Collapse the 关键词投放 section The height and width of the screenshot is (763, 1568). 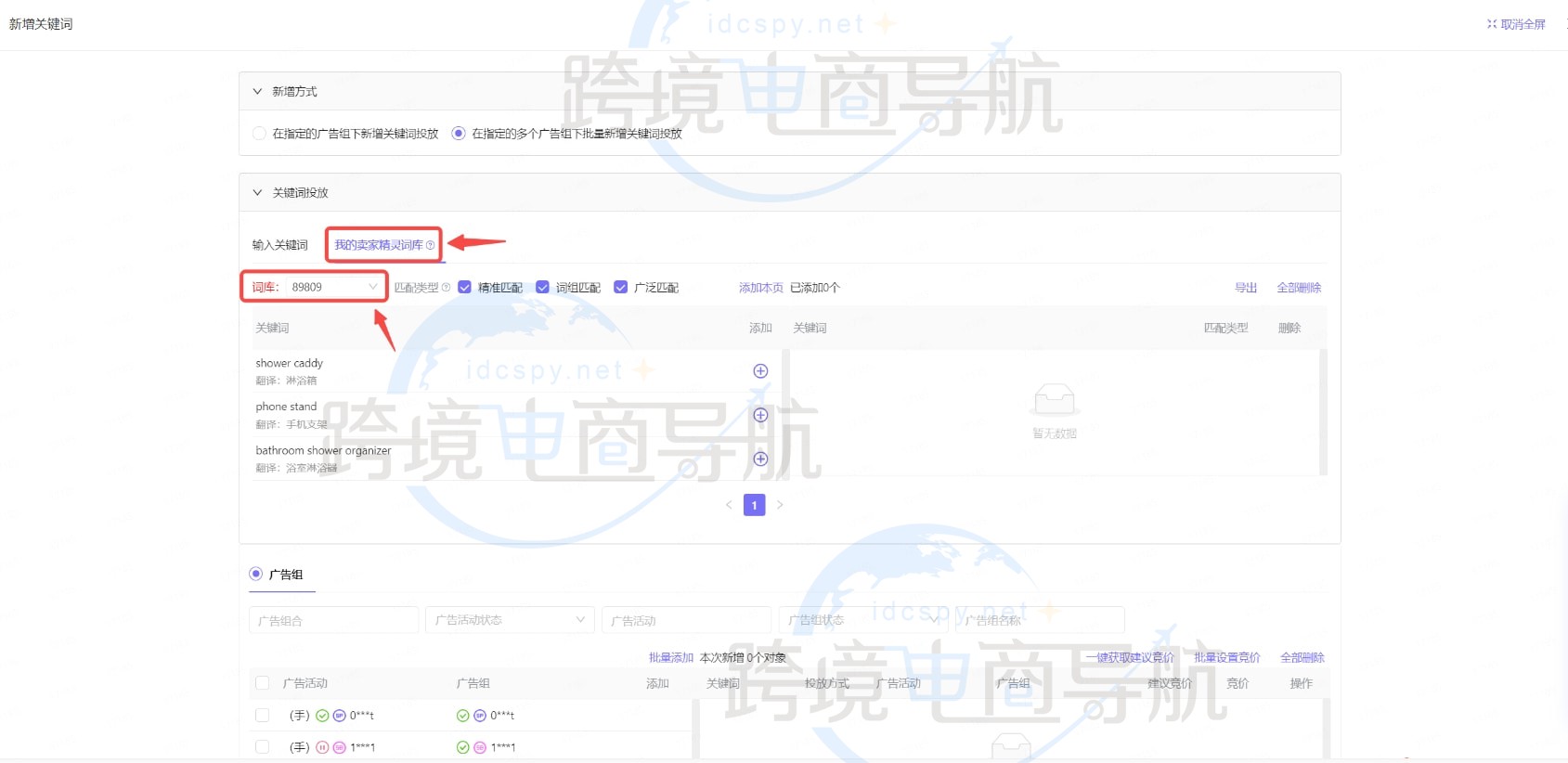click(x=257, y=193)
